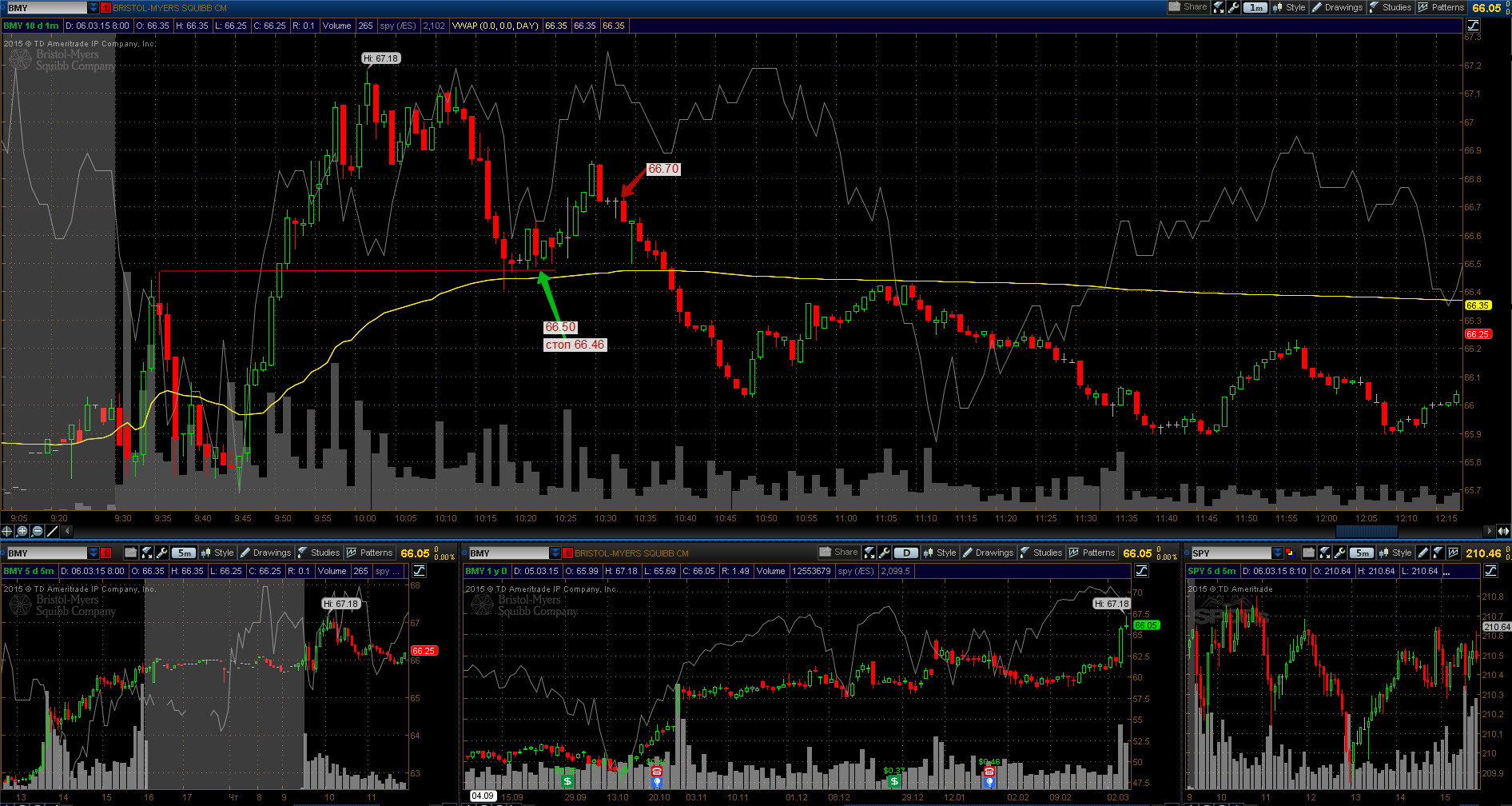This screenshot has height=806, width=1512.
Task: Click share icon in SPY chart toolbar
Action: 1309,553
